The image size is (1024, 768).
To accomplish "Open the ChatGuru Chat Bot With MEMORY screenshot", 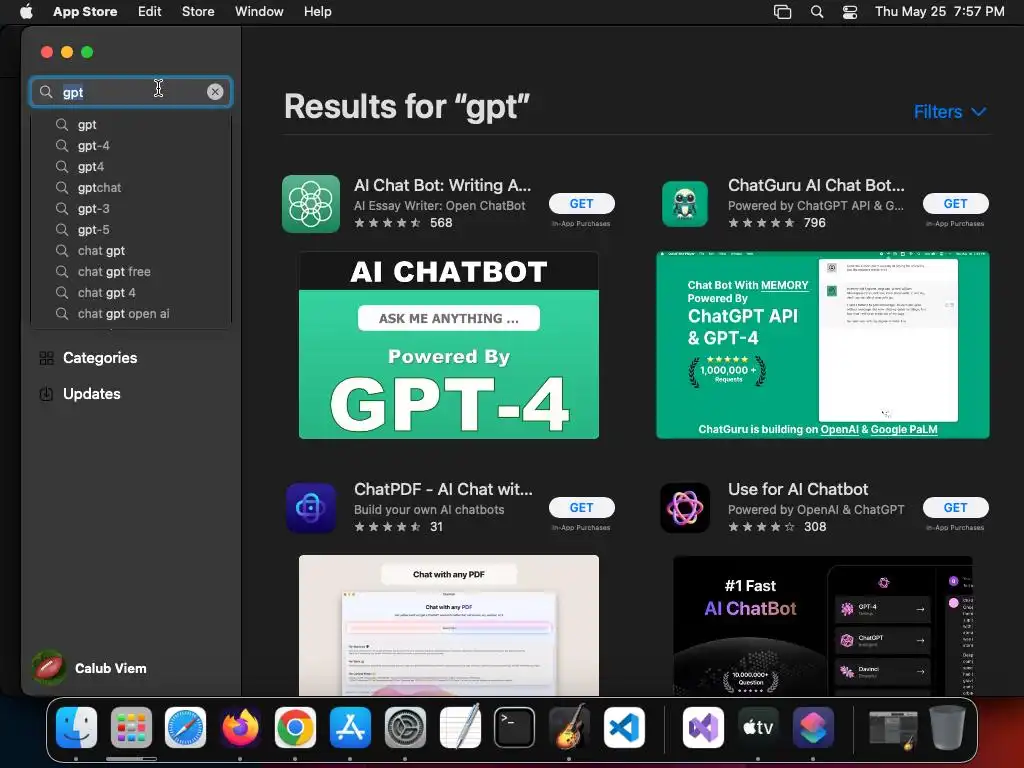I will (823, 345).
